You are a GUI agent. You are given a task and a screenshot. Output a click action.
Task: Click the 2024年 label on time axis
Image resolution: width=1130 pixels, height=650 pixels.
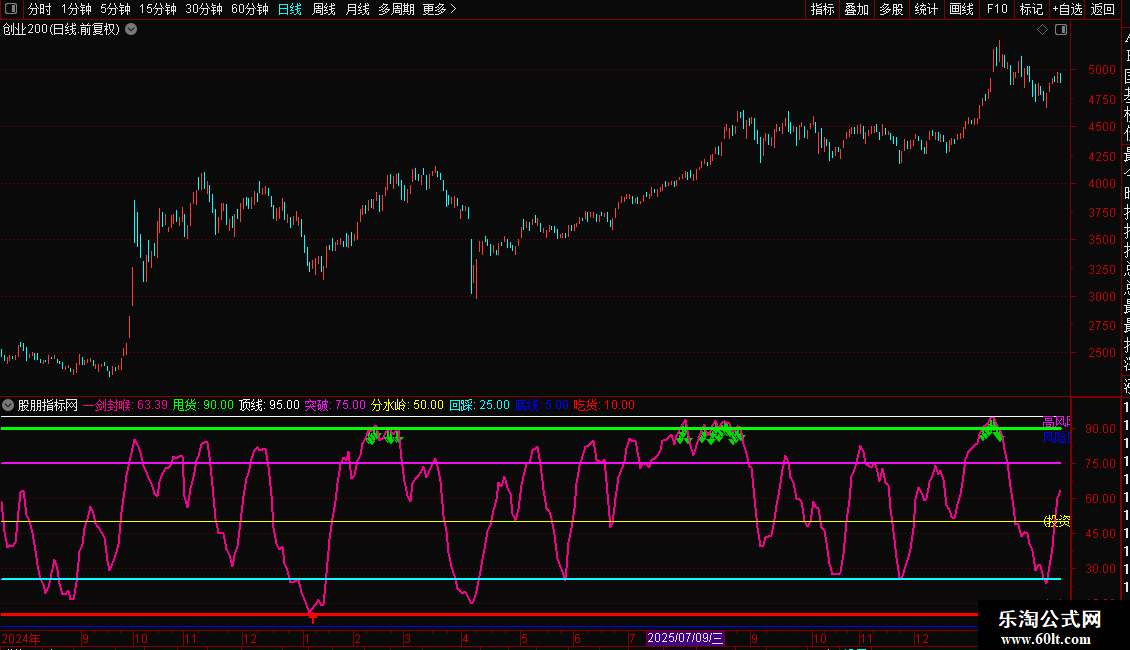21,638
